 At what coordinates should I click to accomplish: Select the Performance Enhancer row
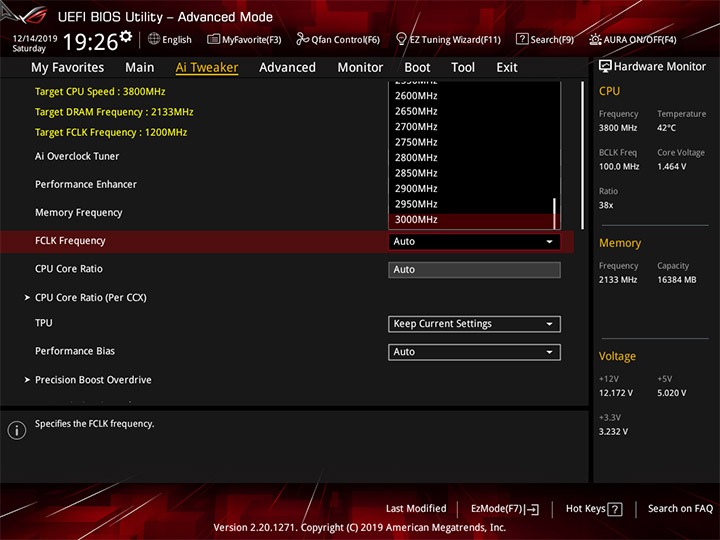(86, 184)
